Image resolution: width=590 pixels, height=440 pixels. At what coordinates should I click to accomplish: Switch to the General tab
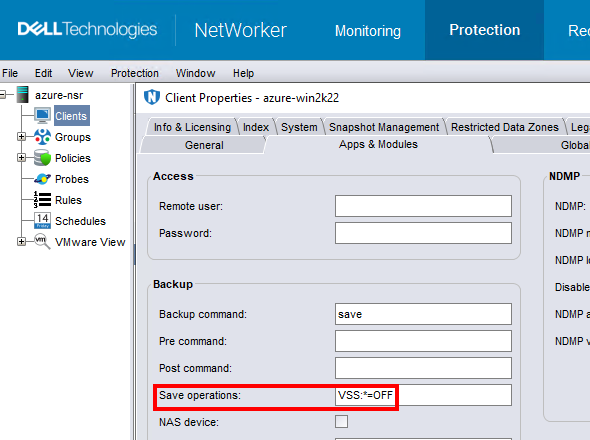(204, 145)
